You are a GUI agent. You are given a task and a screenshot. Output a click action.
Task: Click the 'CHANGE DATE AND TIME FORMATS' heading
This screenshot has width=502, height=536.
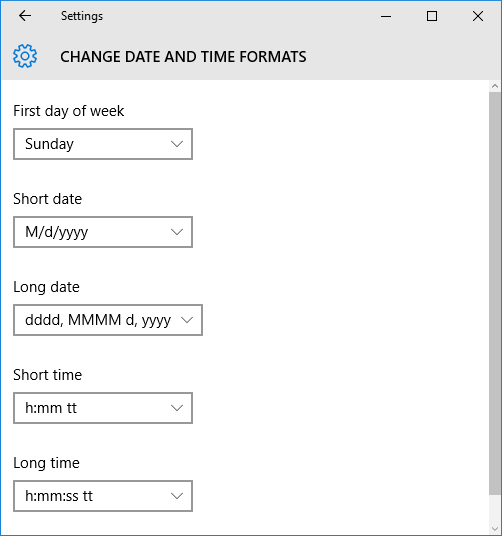click(x=183, y=57)
